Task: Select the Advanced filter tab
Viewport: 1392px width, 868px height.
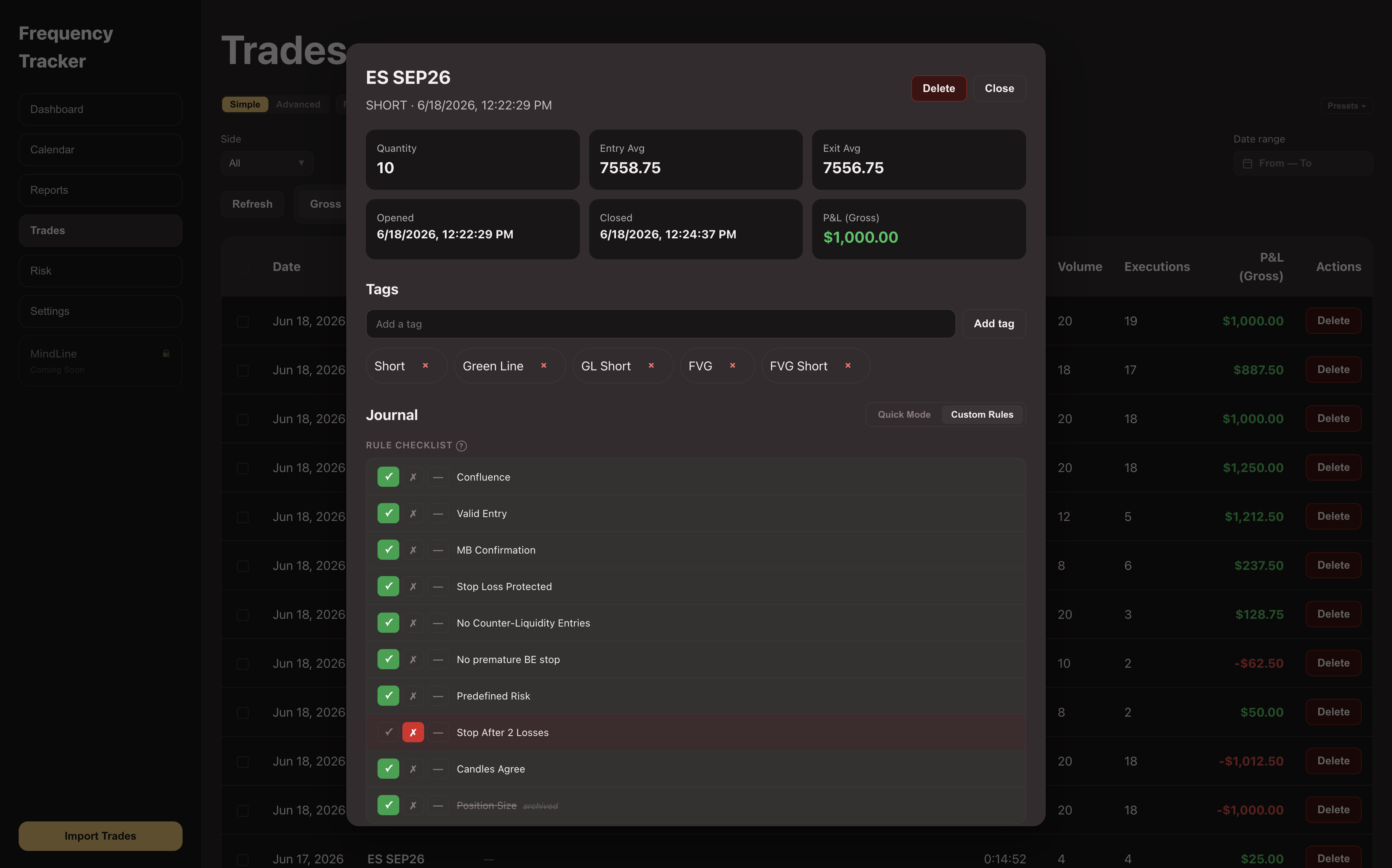Action: 298,104
